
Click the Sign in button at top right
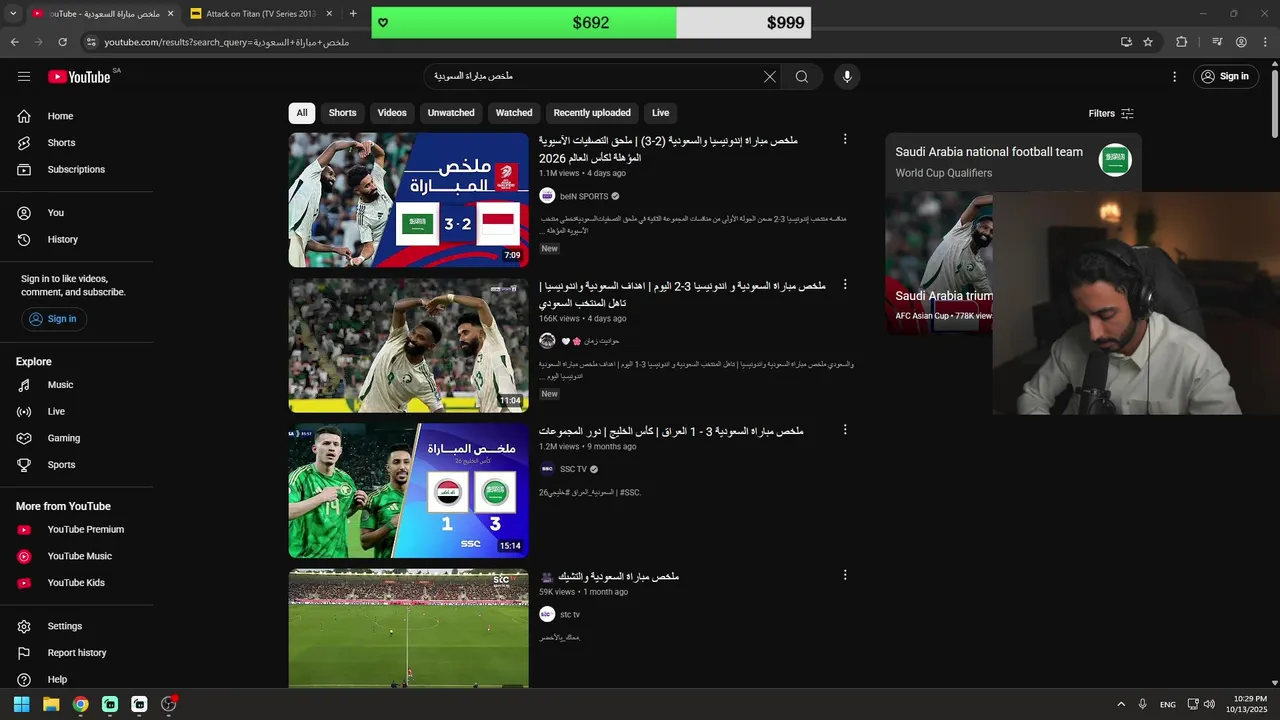[x=1226, y=76]
